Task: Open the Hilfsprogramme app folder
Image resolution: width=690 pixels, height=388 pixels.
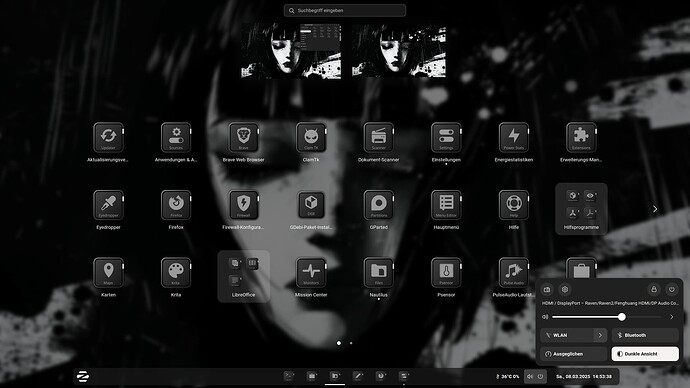Action: [x=581, y=209]
